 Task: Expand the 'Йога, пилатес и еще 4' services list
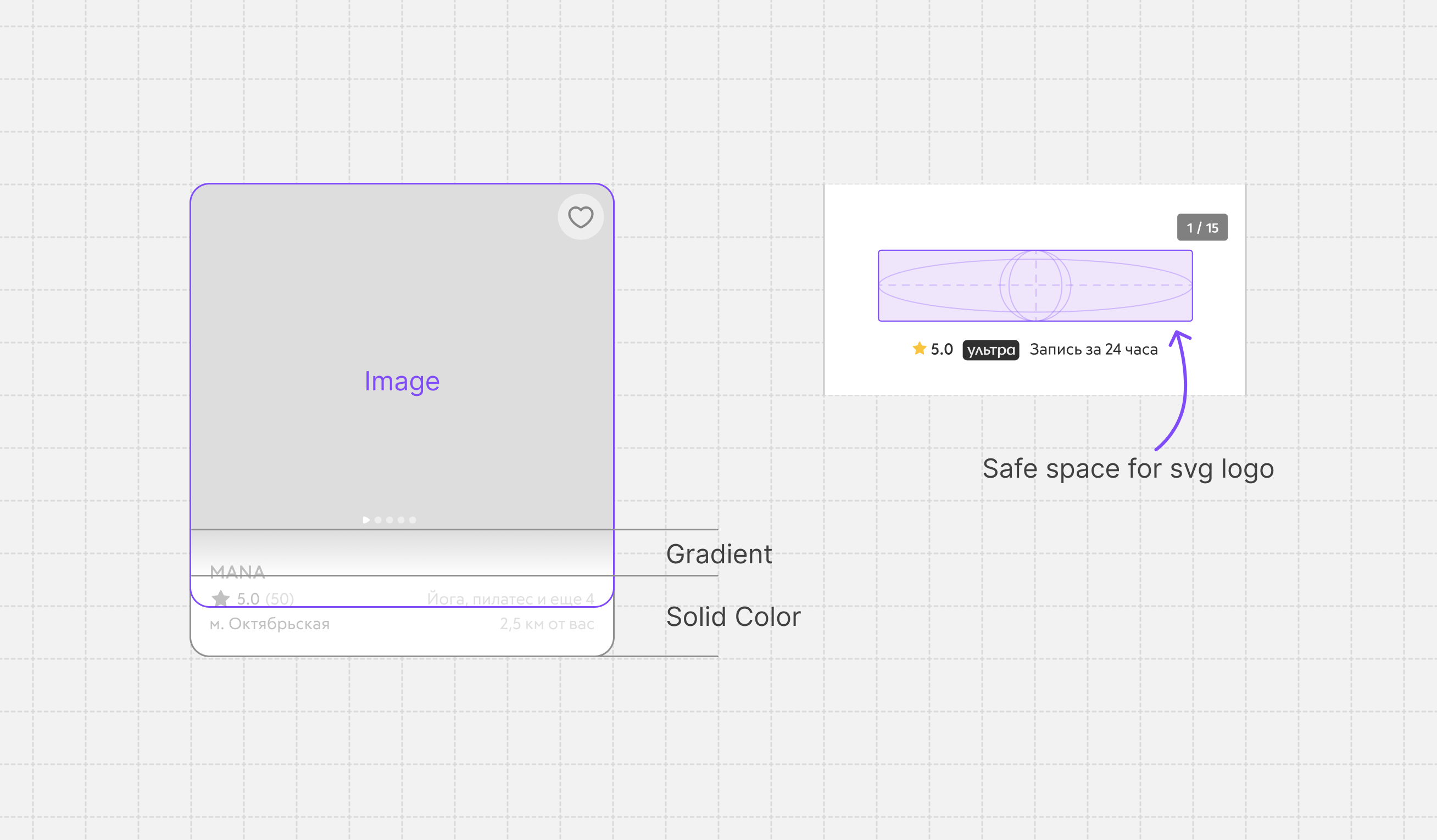(511, 598)
